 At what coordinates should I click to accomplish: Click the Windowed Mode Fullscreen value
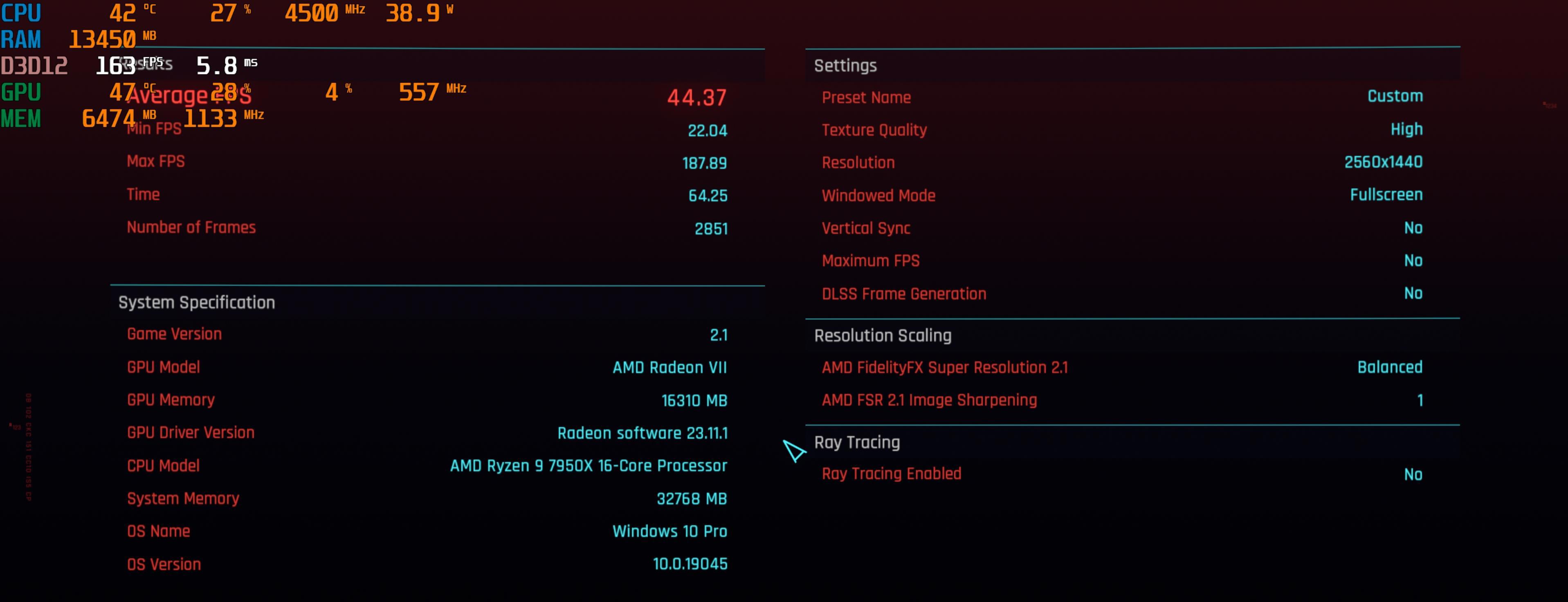[x=1386, y=195]
